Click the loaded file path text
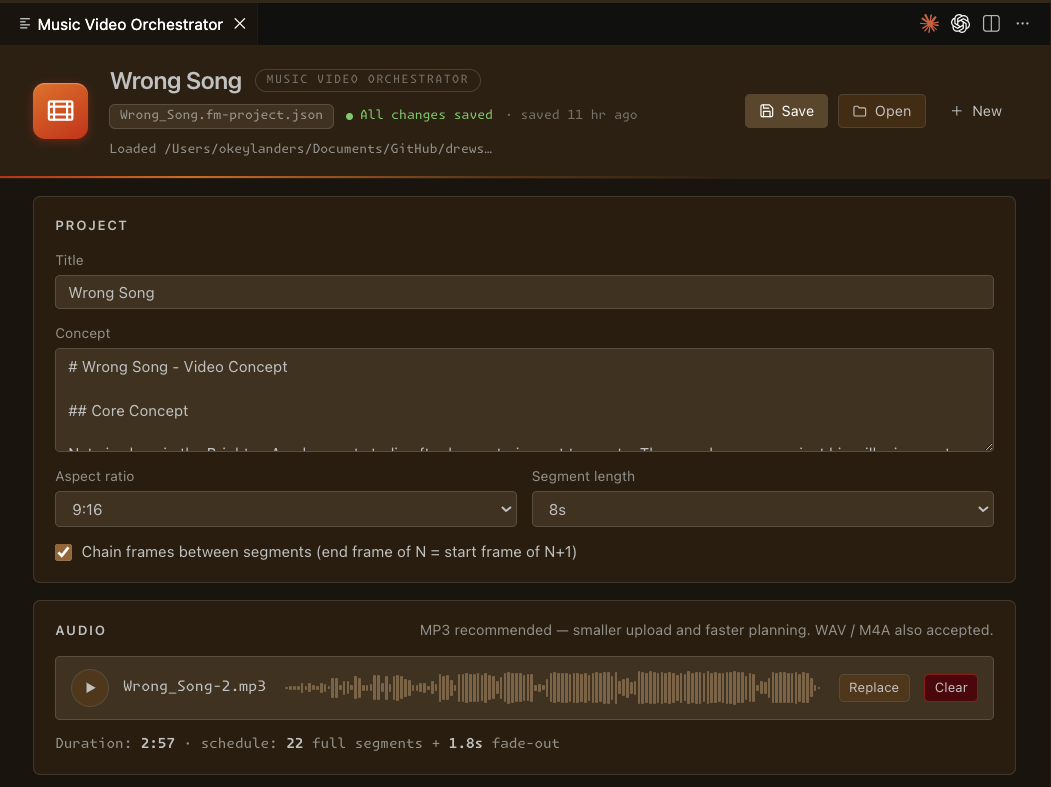Screen dimensions: 1051x787 click(301, 149)
